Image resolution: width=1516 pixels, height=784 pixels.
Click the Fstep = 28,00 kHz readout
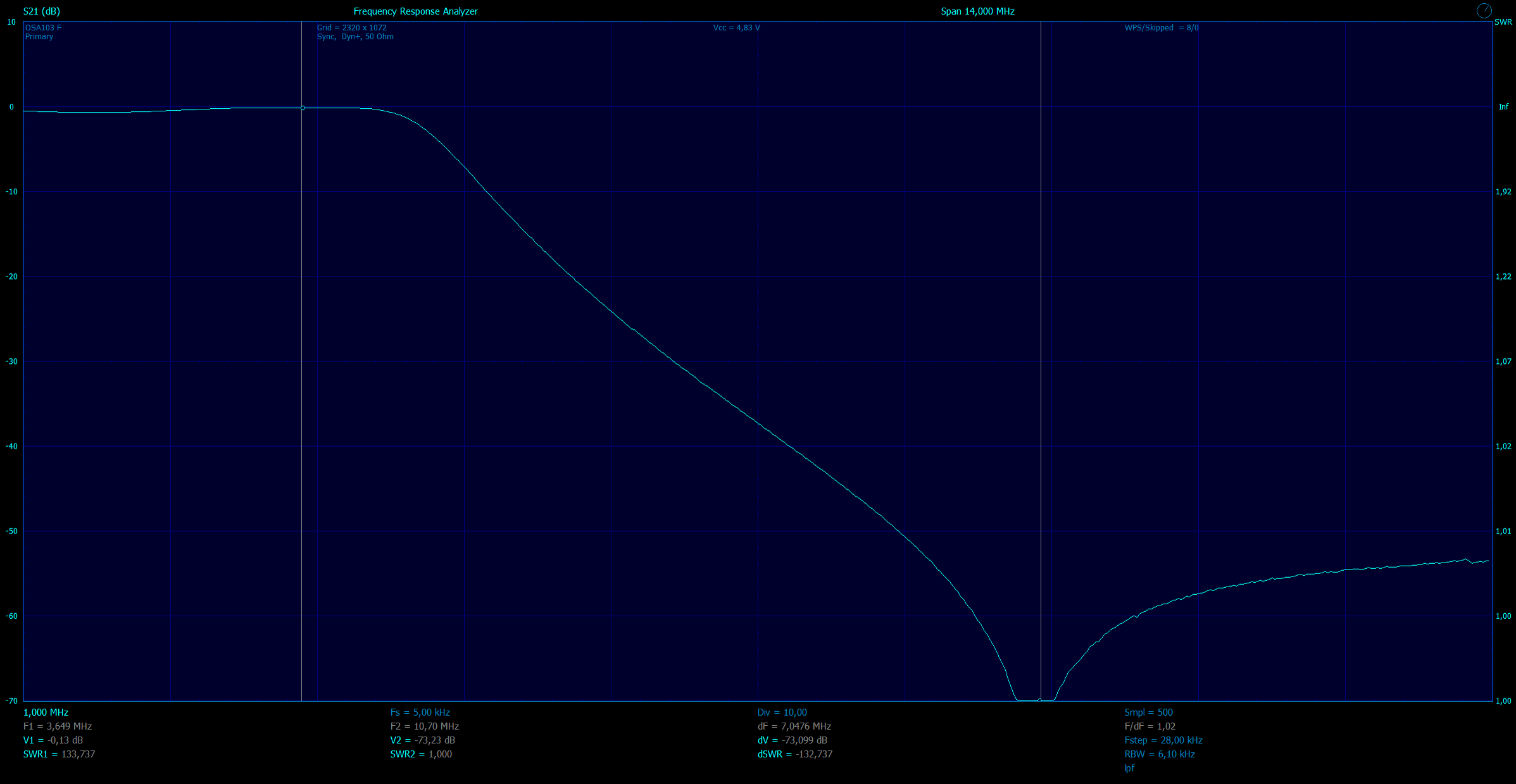1163,740
